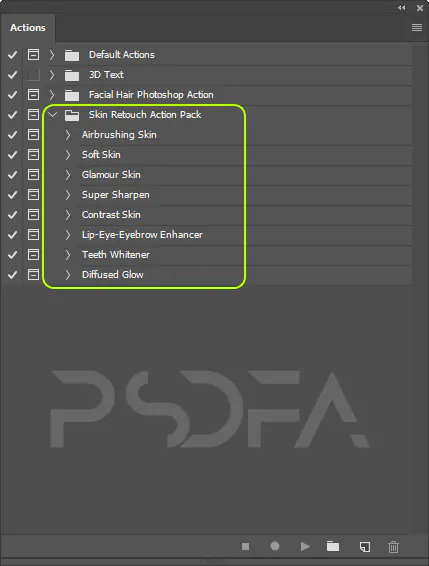Start recording with the Begin recording button
The height and width of the screenshot is (566, 429).
pos(275,546)
